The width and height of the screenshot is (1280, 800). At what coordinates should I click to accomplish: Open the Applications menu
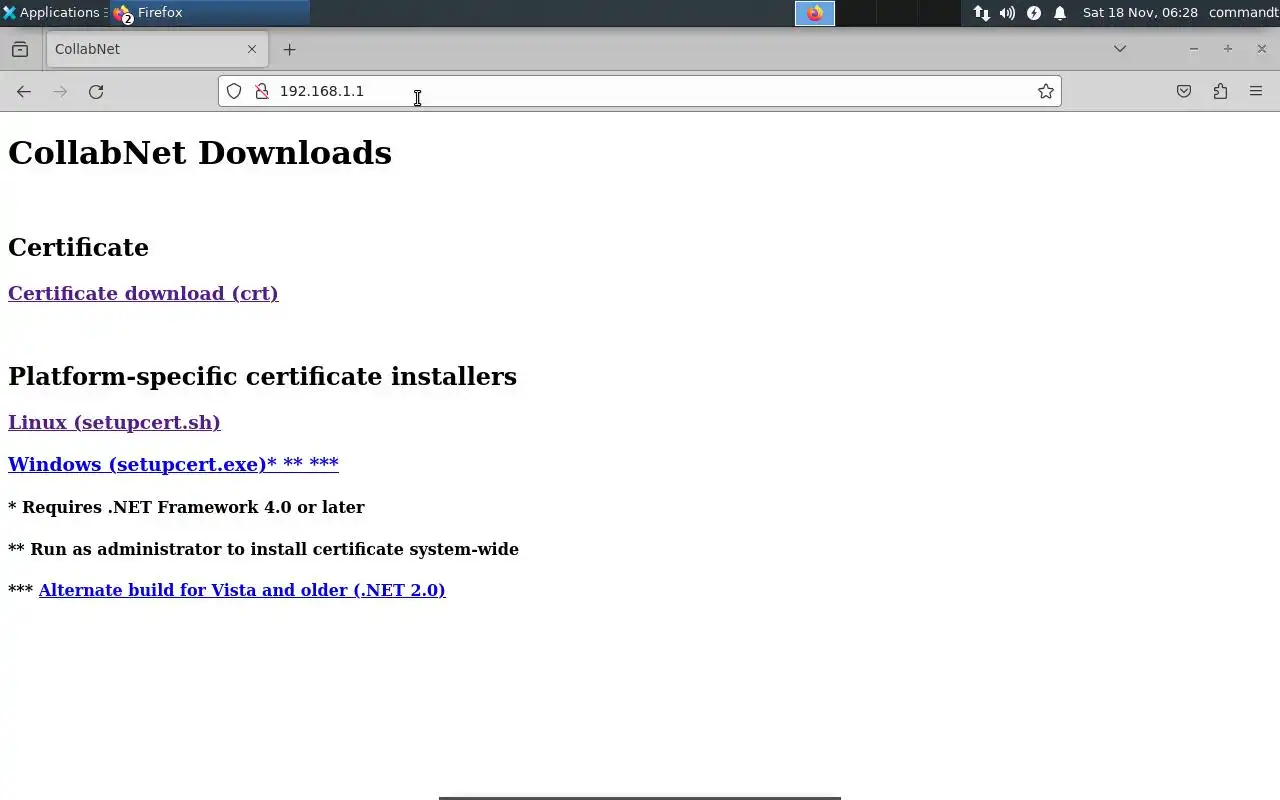click(52, 13)
